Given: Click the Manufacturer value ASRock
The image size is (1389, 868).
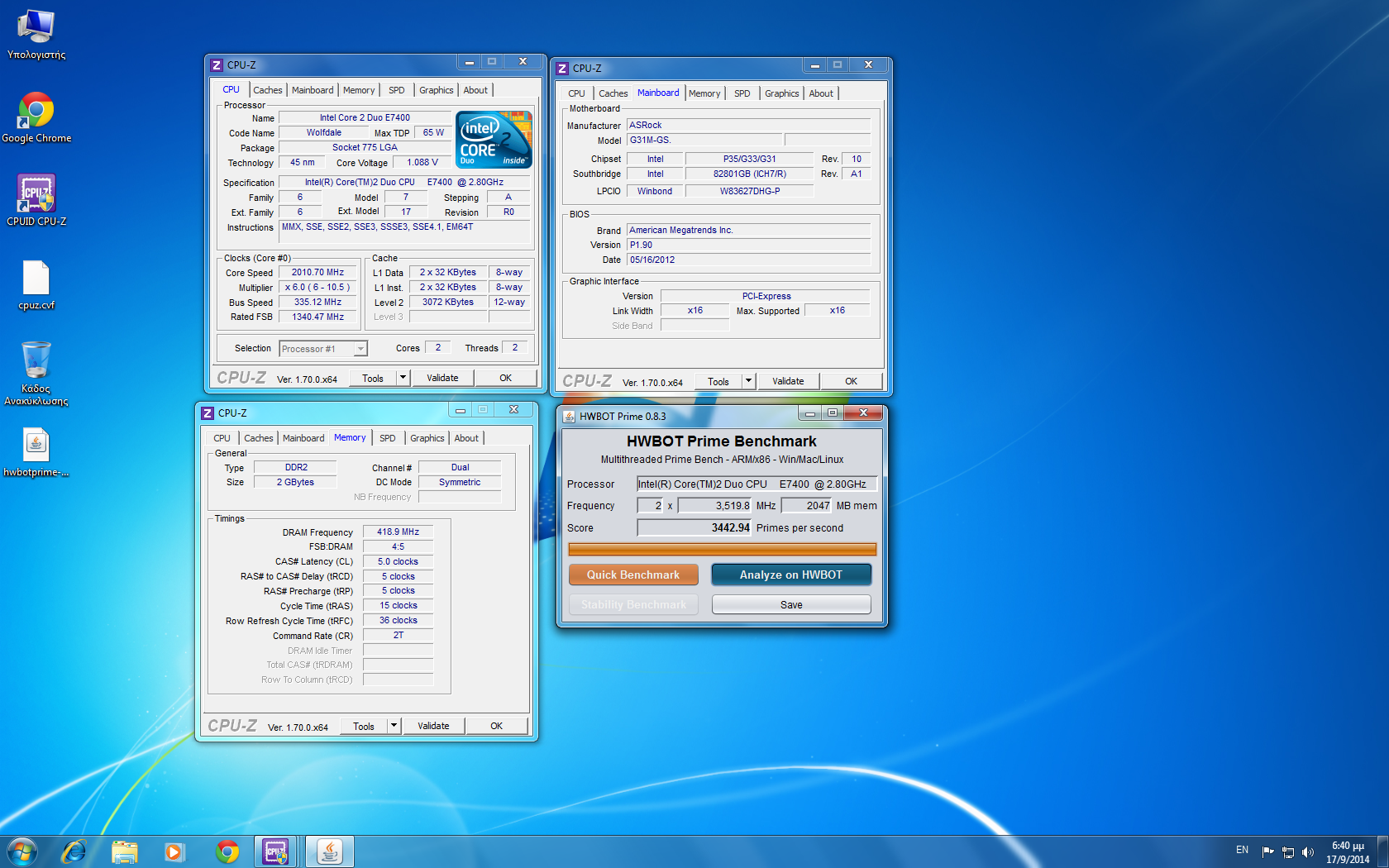Looking at the screenshot, I should pos(748,125).
